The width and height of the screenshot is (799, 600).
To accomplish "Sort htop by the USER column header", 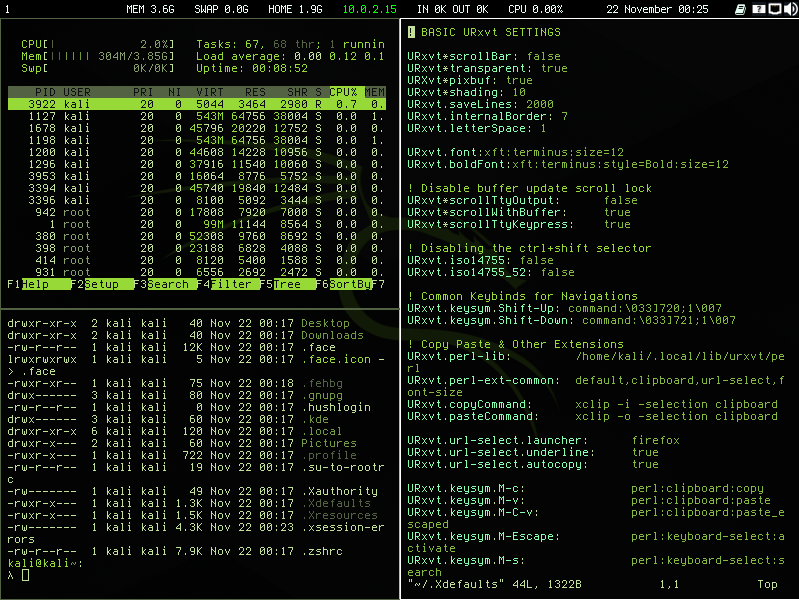I will pos(77,92).
